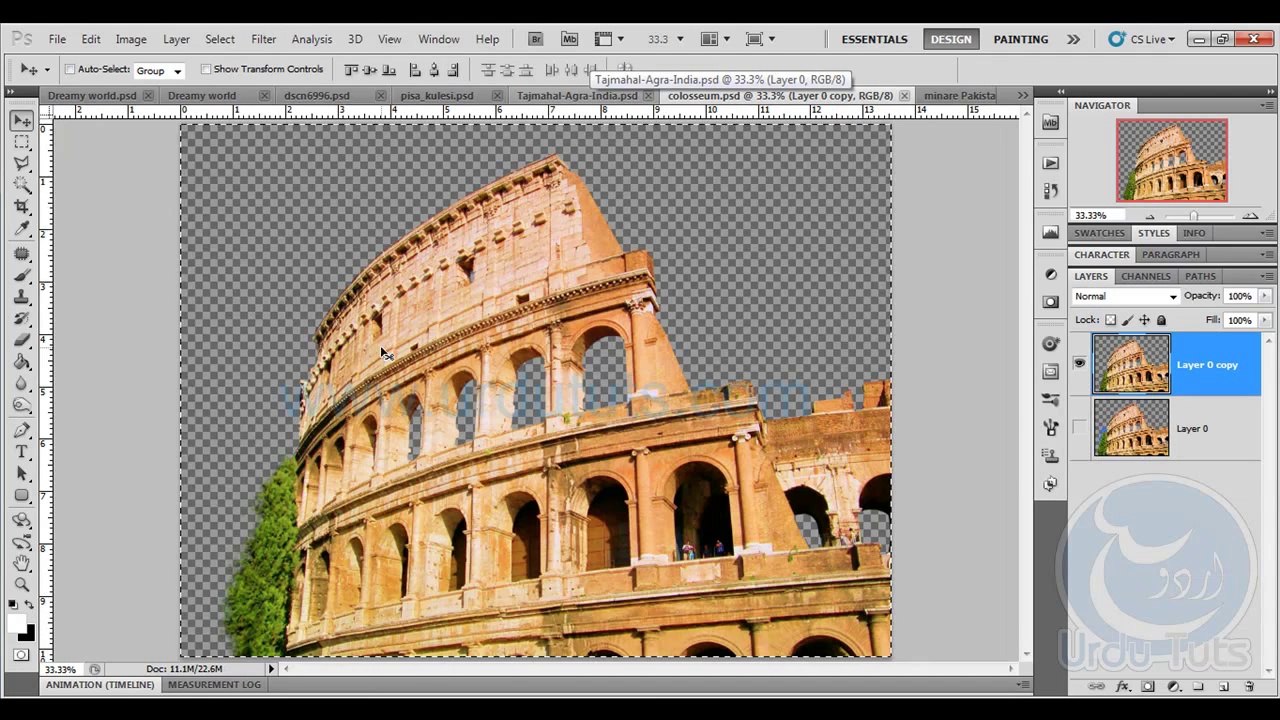Open the blend mode Normal dropdown
Screen dimensions: 1280x720
pyautogui.click(x=1125, y=296)
